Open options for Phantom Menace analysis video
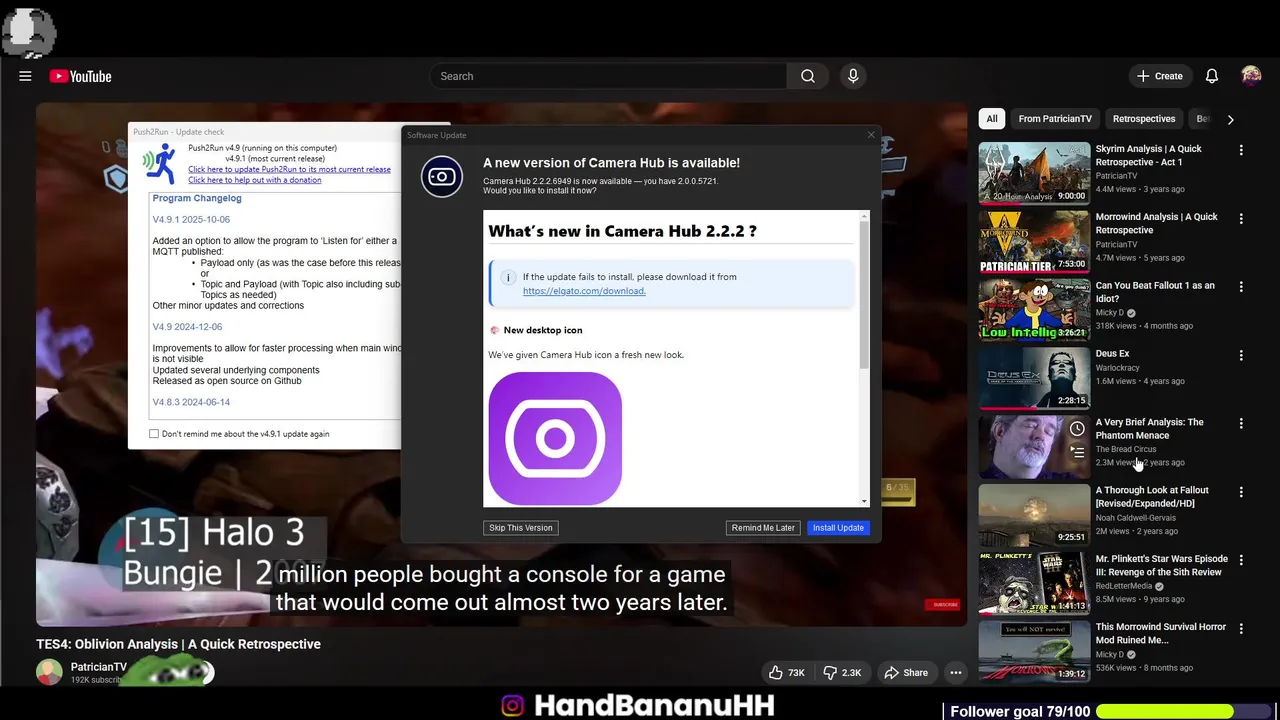 pos(1241,424)
